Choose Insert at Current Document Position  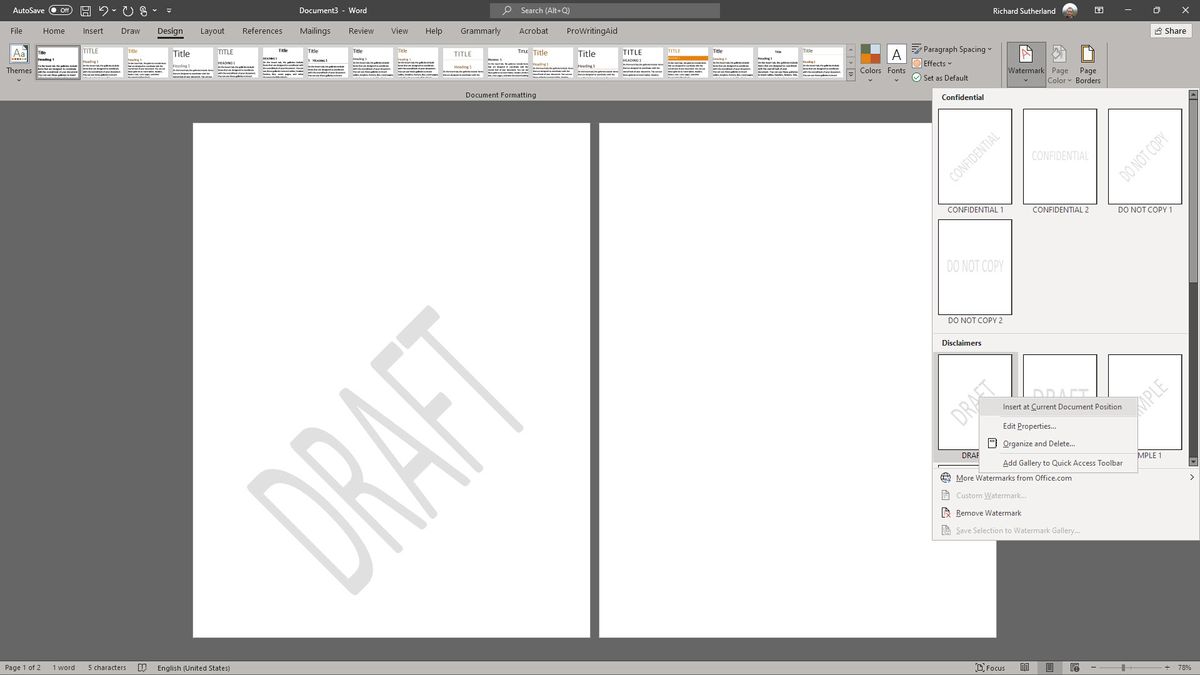point(1061,407)
